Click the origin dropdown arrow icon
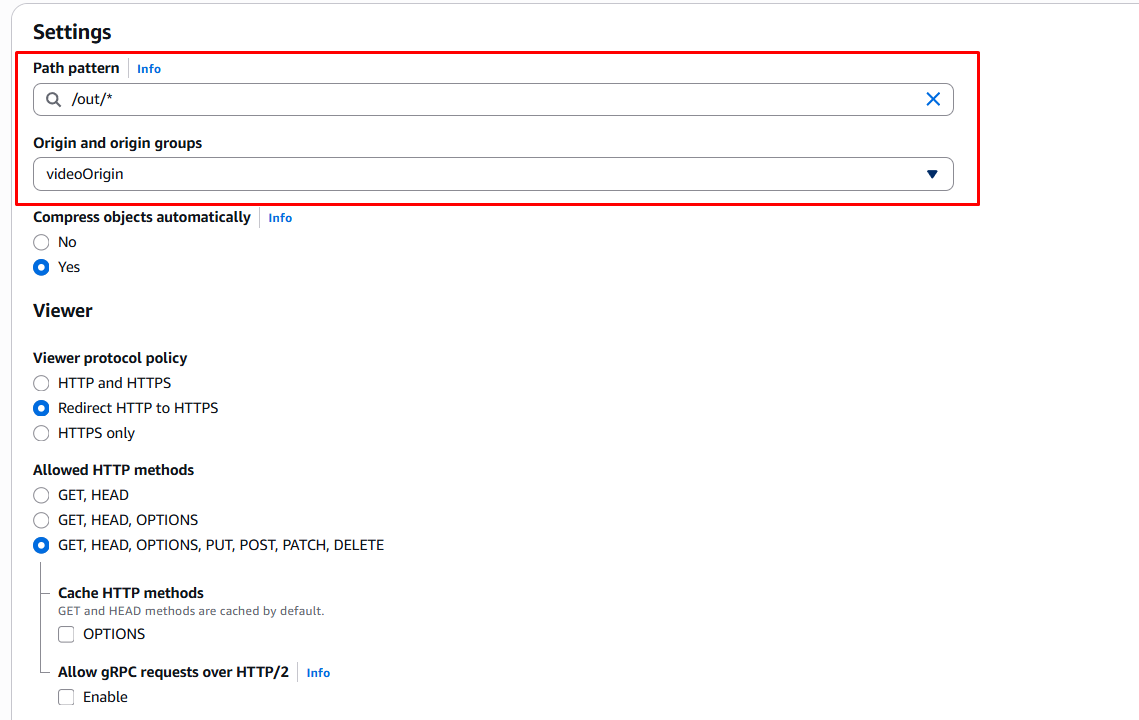 931,174
